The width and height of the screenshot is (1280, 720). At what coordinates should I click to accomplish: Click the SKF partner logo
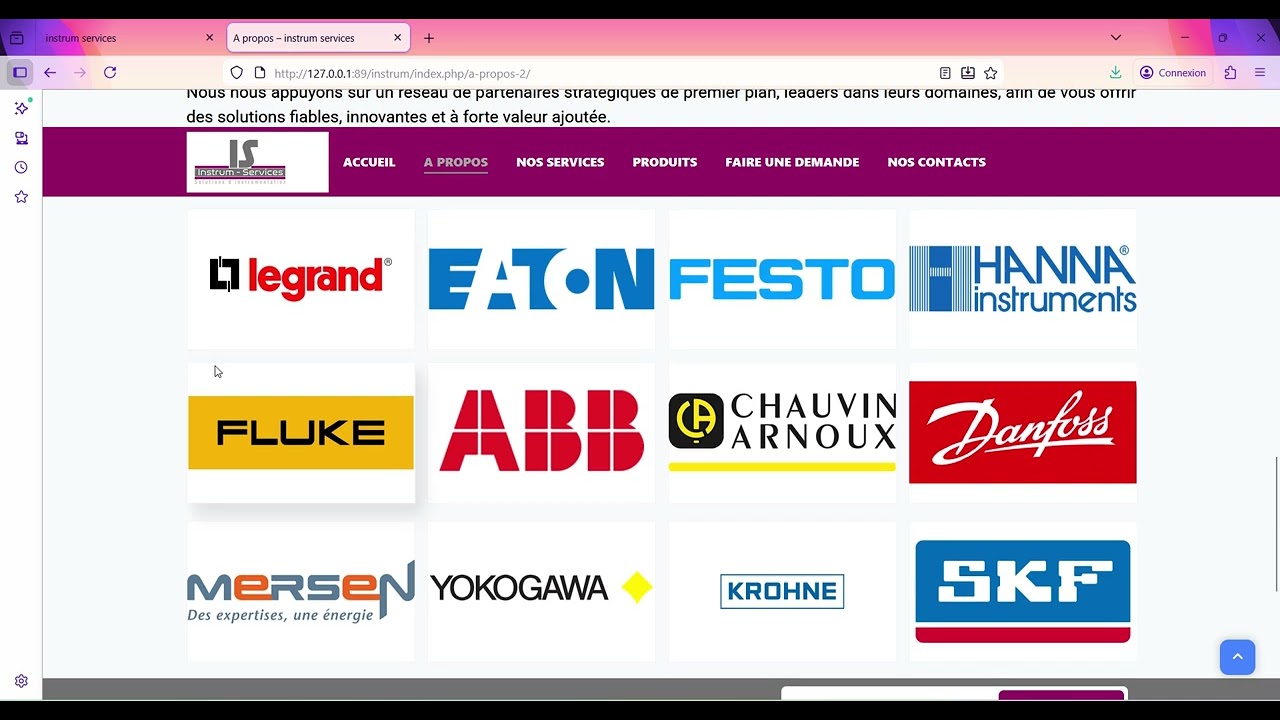click(1023, 591)
